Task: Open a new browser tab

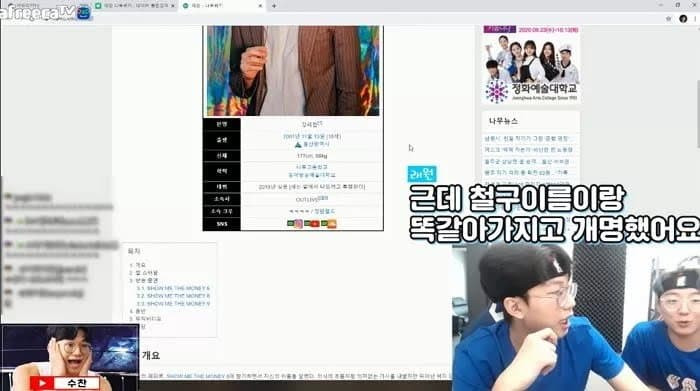Action: pos(274,6)
